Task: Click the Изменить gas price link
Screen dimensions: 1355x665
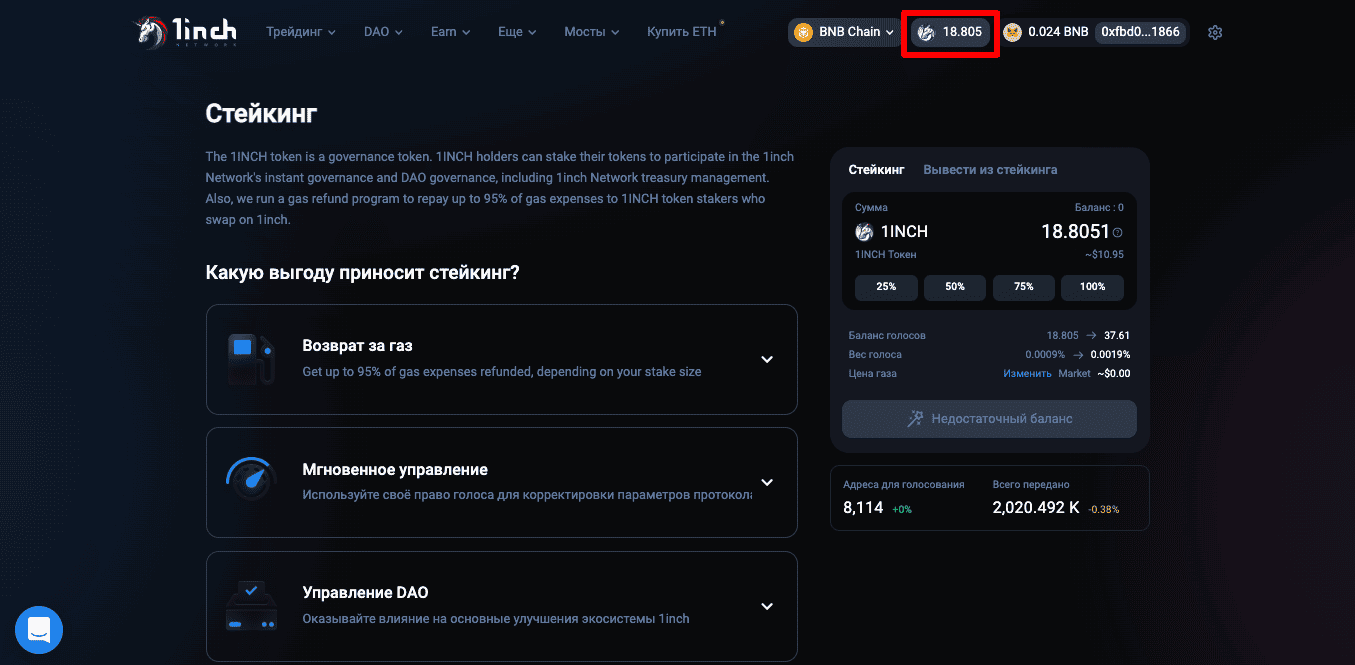Action: pos(1027,374)
